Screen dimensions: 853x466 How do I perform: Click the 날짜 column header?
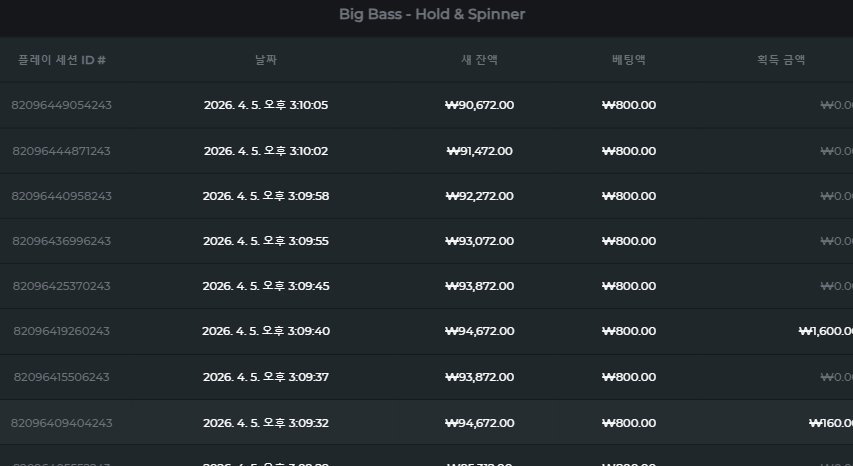coord(266,60)
